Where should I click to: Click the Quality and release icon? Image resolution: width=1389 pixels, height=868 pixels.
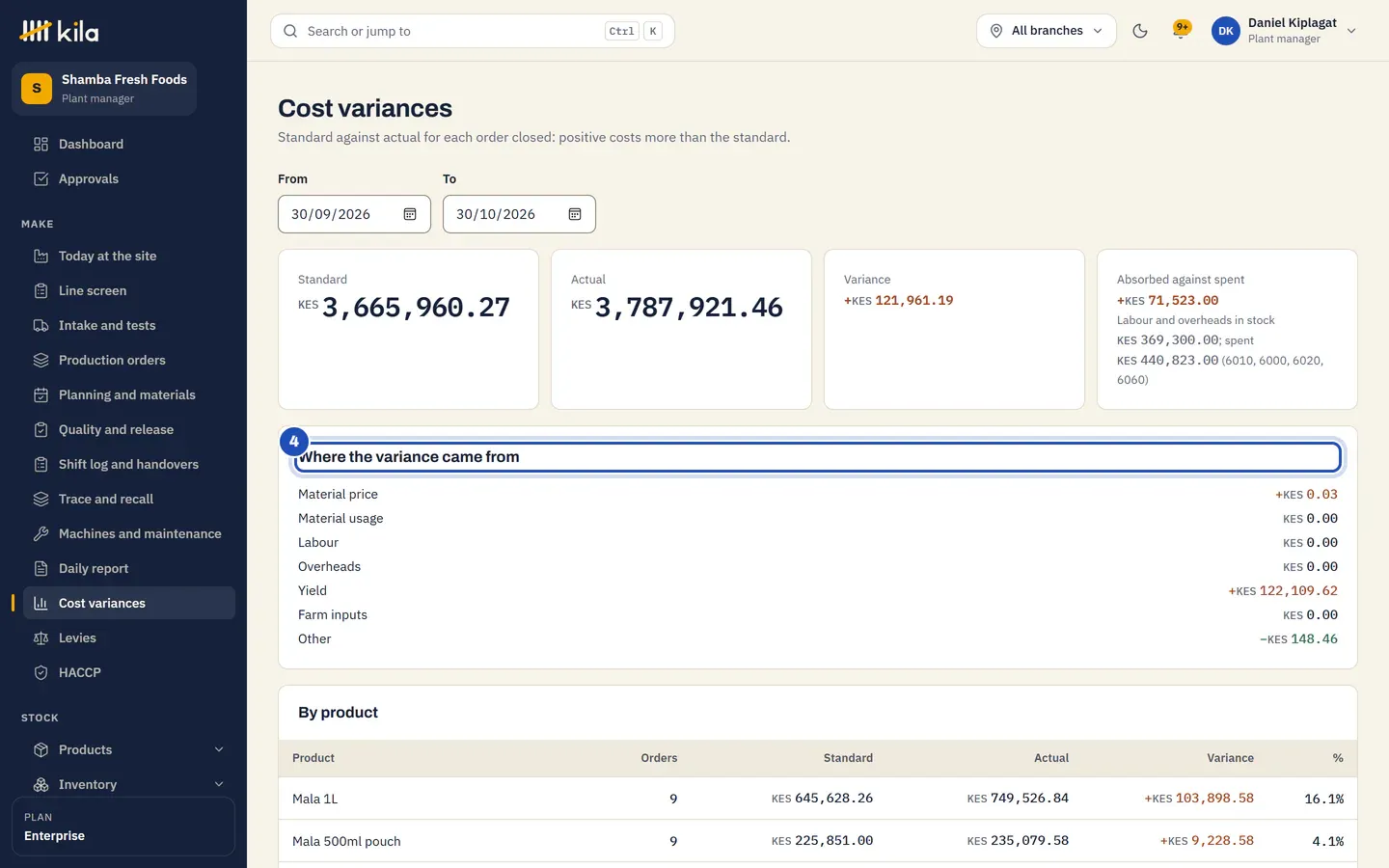41,429
